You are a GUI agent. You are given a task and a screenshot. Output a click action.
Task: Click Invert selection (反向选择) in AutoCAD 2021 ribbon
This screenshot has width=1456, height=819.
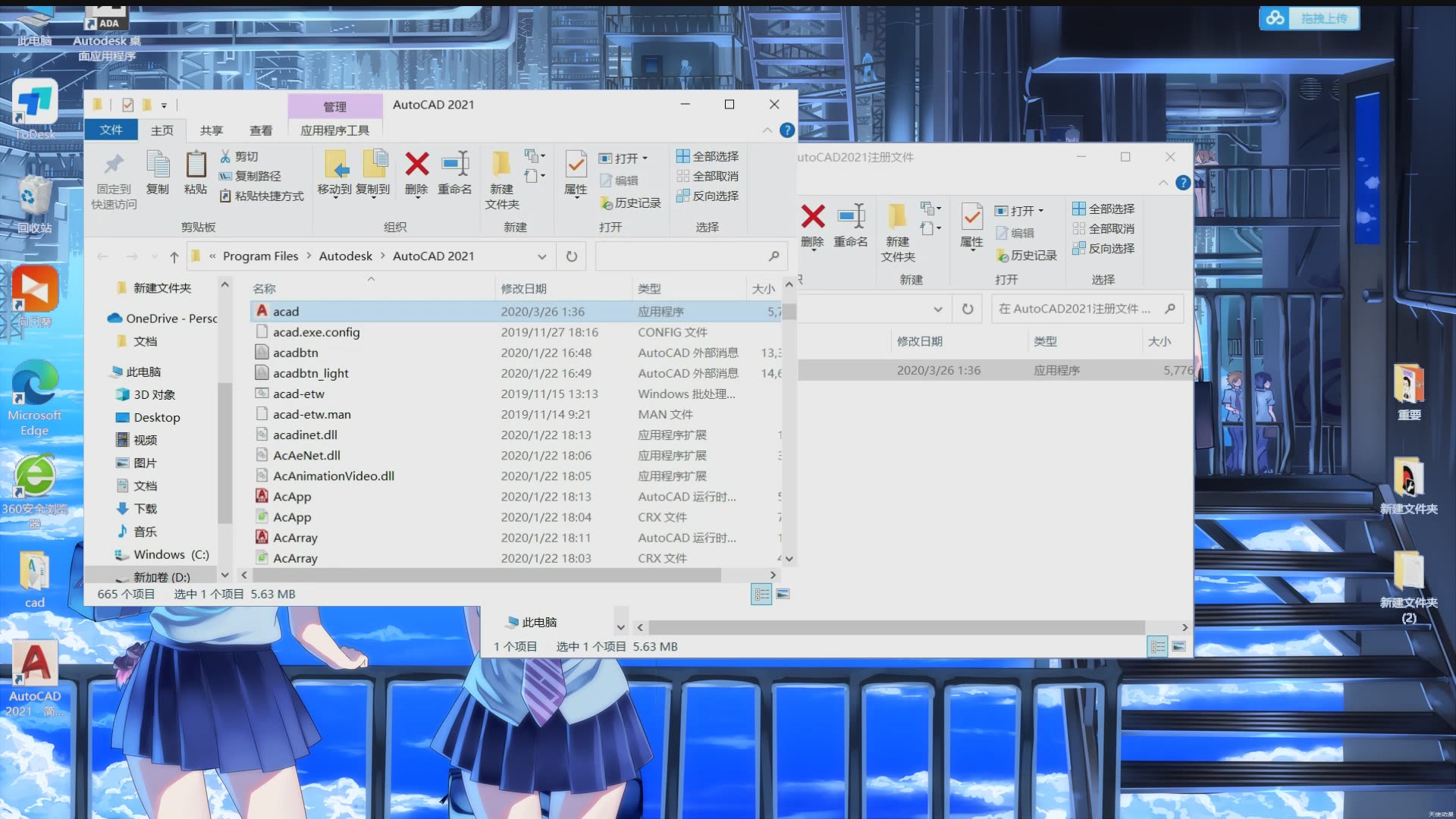708,196
